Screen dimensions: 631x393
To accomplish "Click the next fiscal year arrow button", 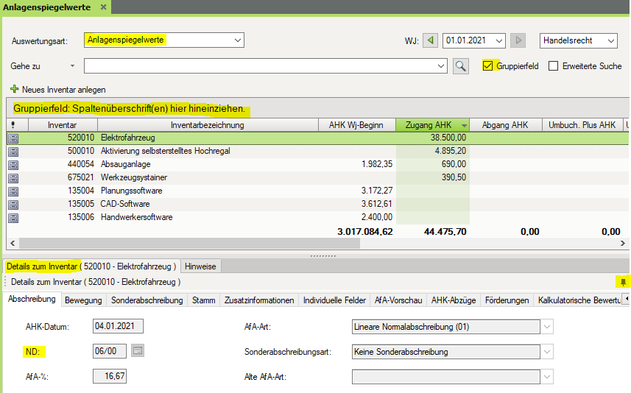I will click(x=518, y=41).
